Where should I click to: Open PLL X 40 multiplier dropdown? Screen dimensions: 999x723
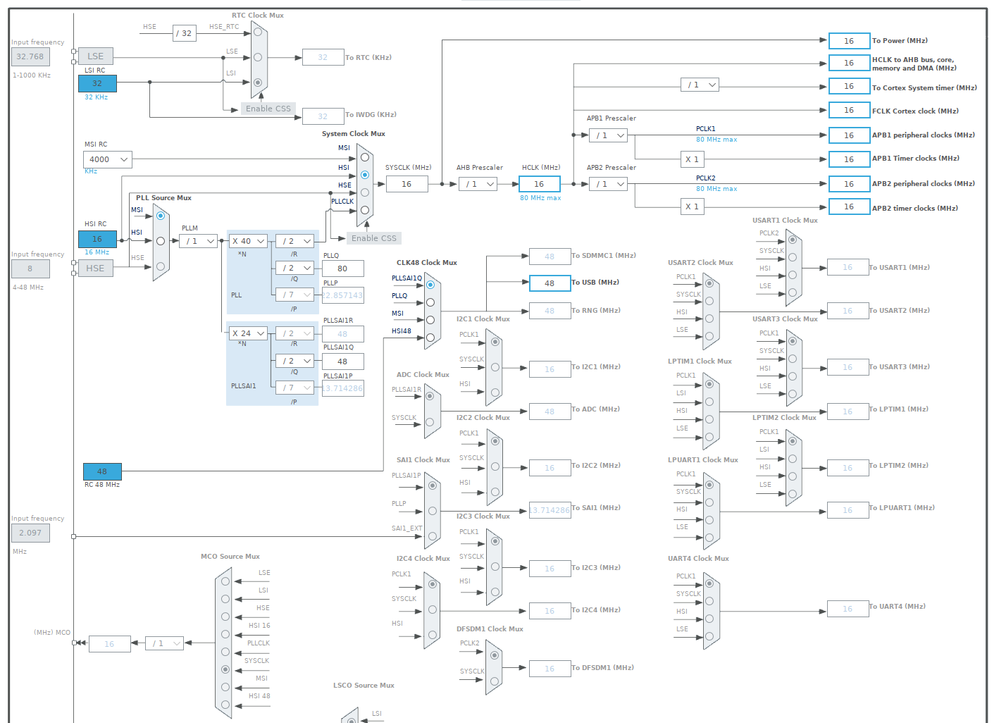coord(248,241)
